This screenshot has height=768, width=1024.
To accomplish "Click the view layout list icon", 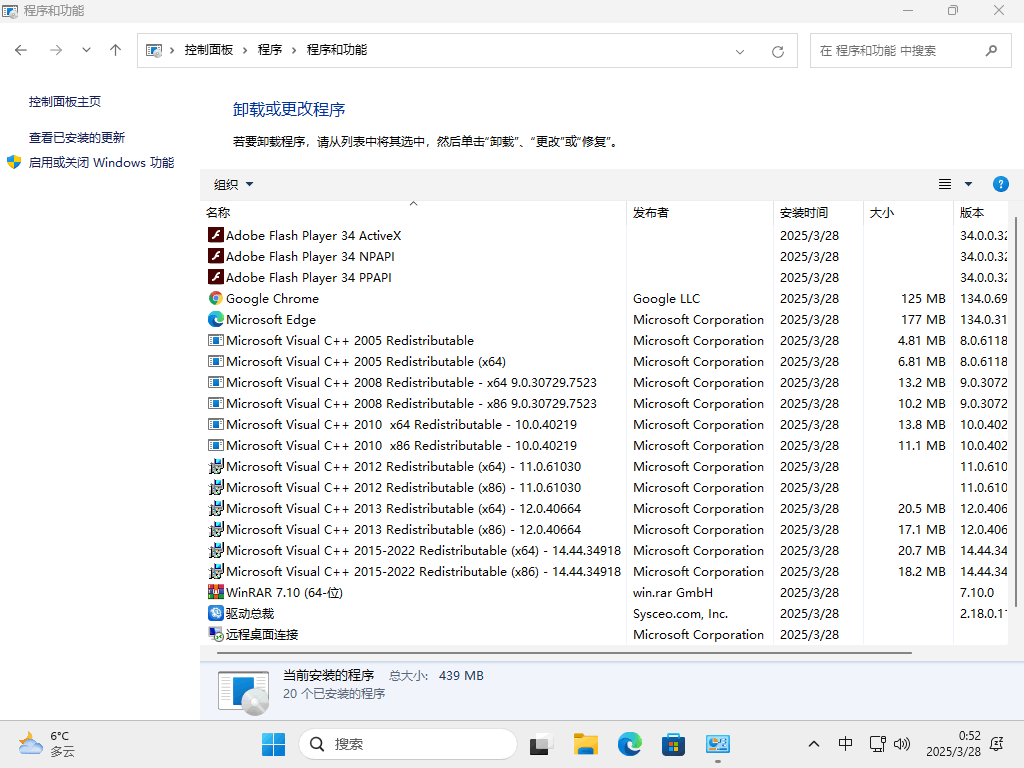I will click(944, 184).
